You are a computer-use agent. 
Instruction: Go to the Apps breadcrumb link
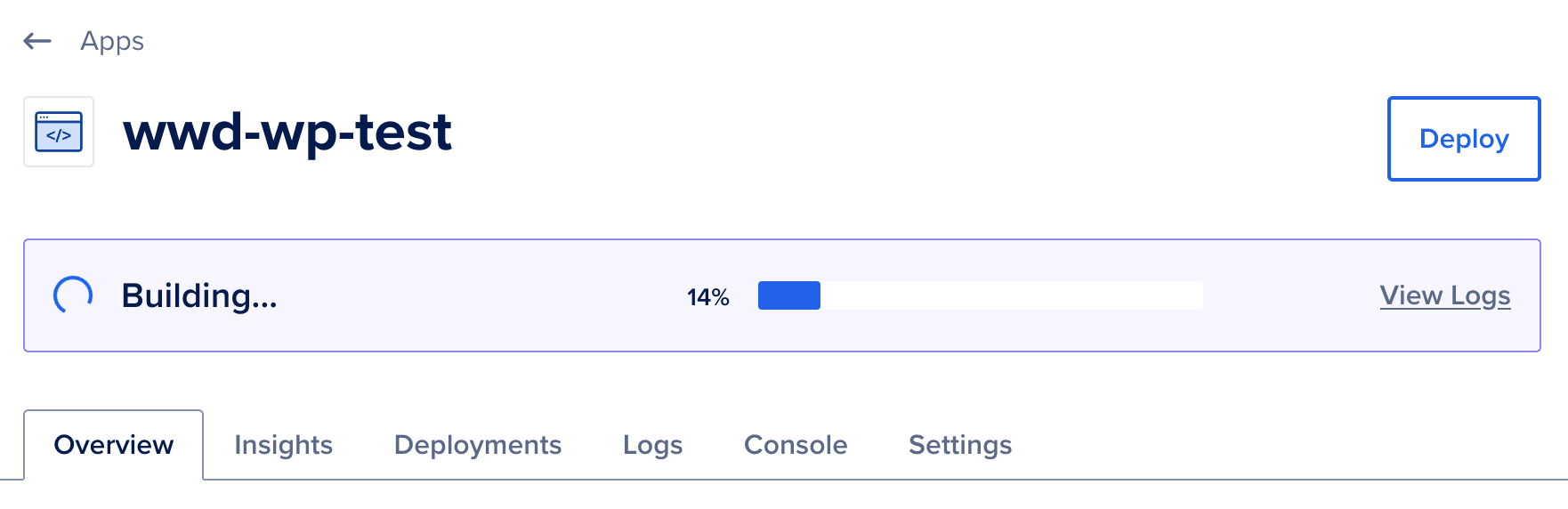coord(111,41)
